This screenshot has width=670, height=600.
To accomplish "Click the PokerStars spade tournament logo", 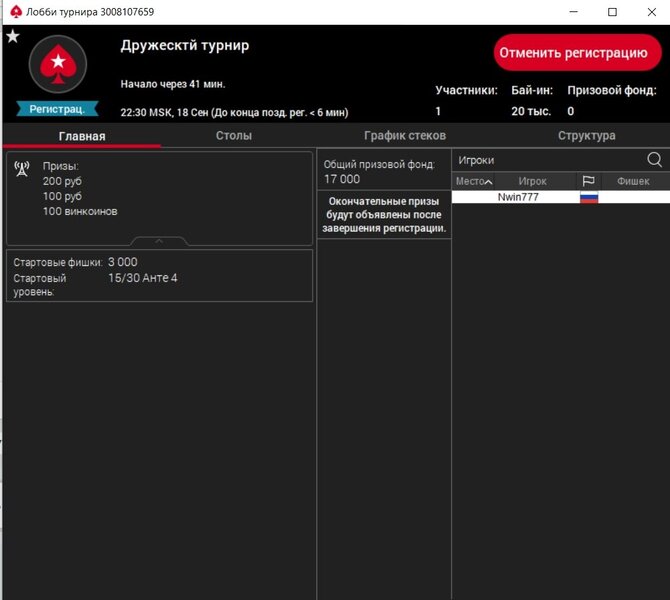I will click(x=58, y=65).
